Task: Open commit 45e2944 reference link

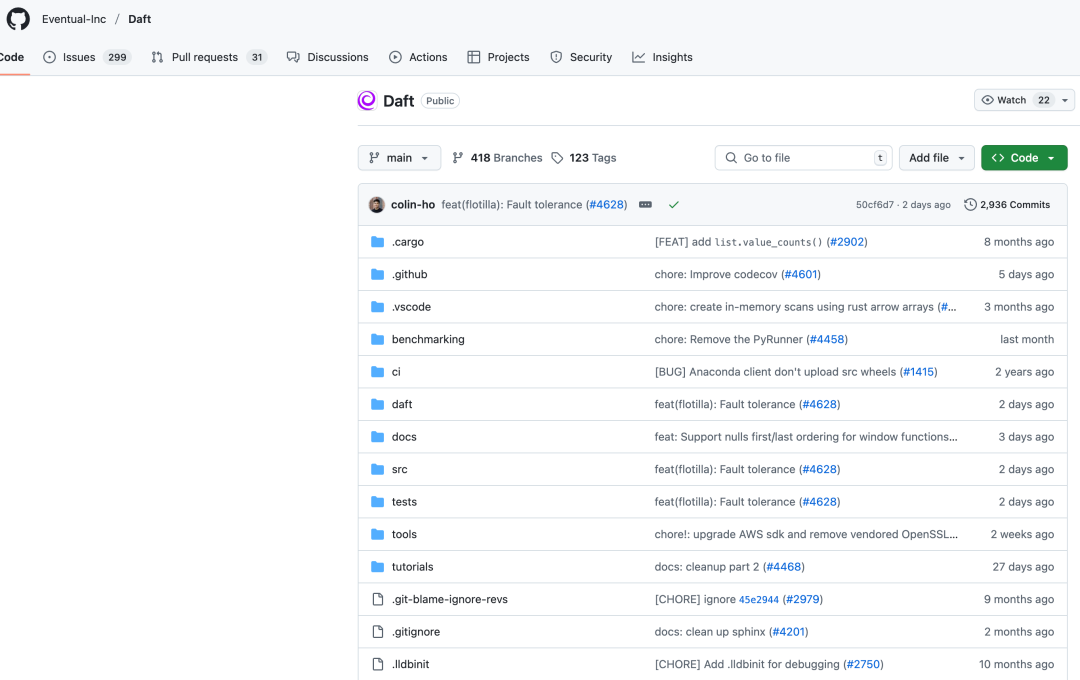Action: coord(758,599)
